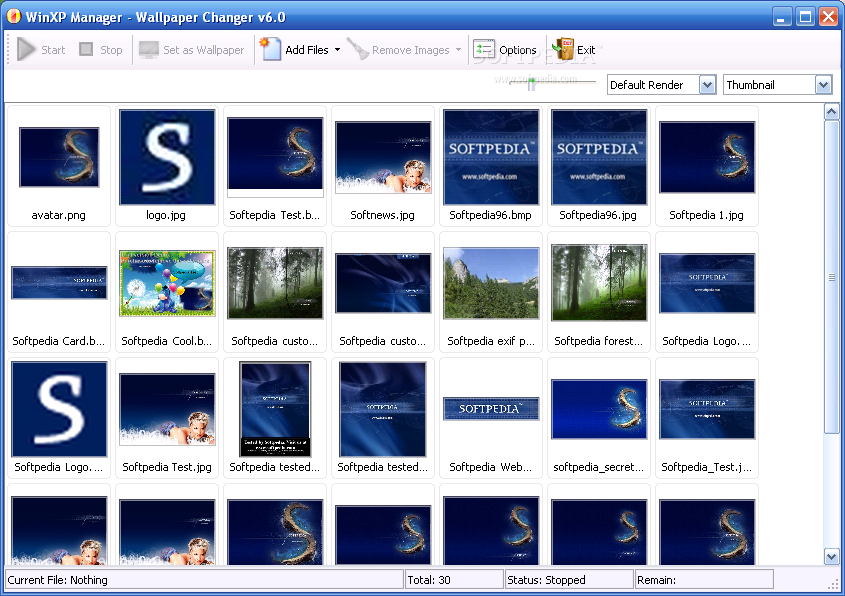Click the Set as Wallpaper monitor icon
Image resolution: width=845 pixels, height=596 pixels.
148,50
